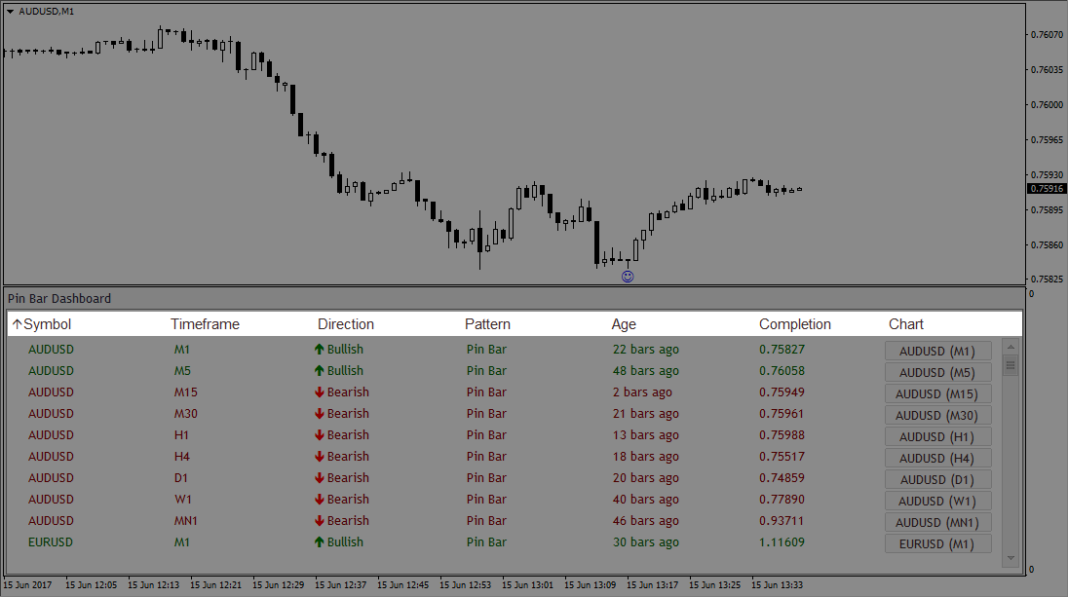Click the dashboard scrollbar down arrow
1068x597 pixels.
pos(1011,556)
